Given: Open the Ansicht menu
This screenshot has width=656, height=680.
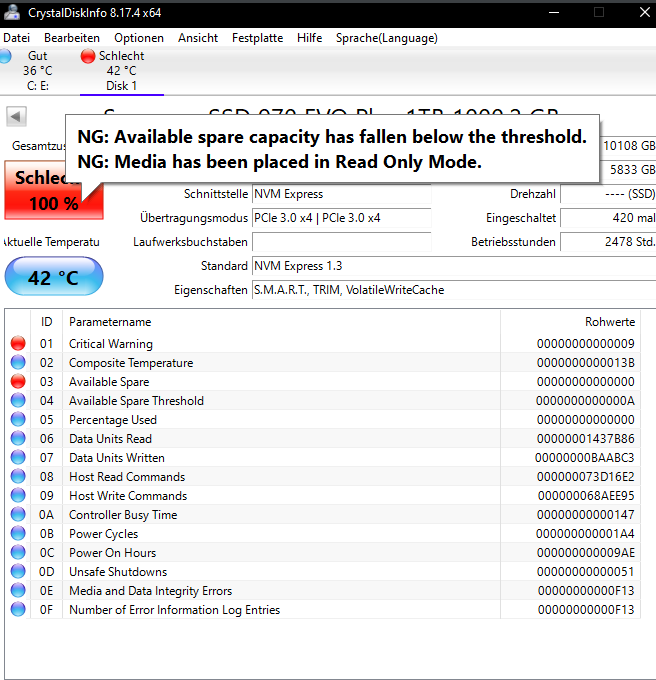Looking at the screenshot, I should coord(198,38).
